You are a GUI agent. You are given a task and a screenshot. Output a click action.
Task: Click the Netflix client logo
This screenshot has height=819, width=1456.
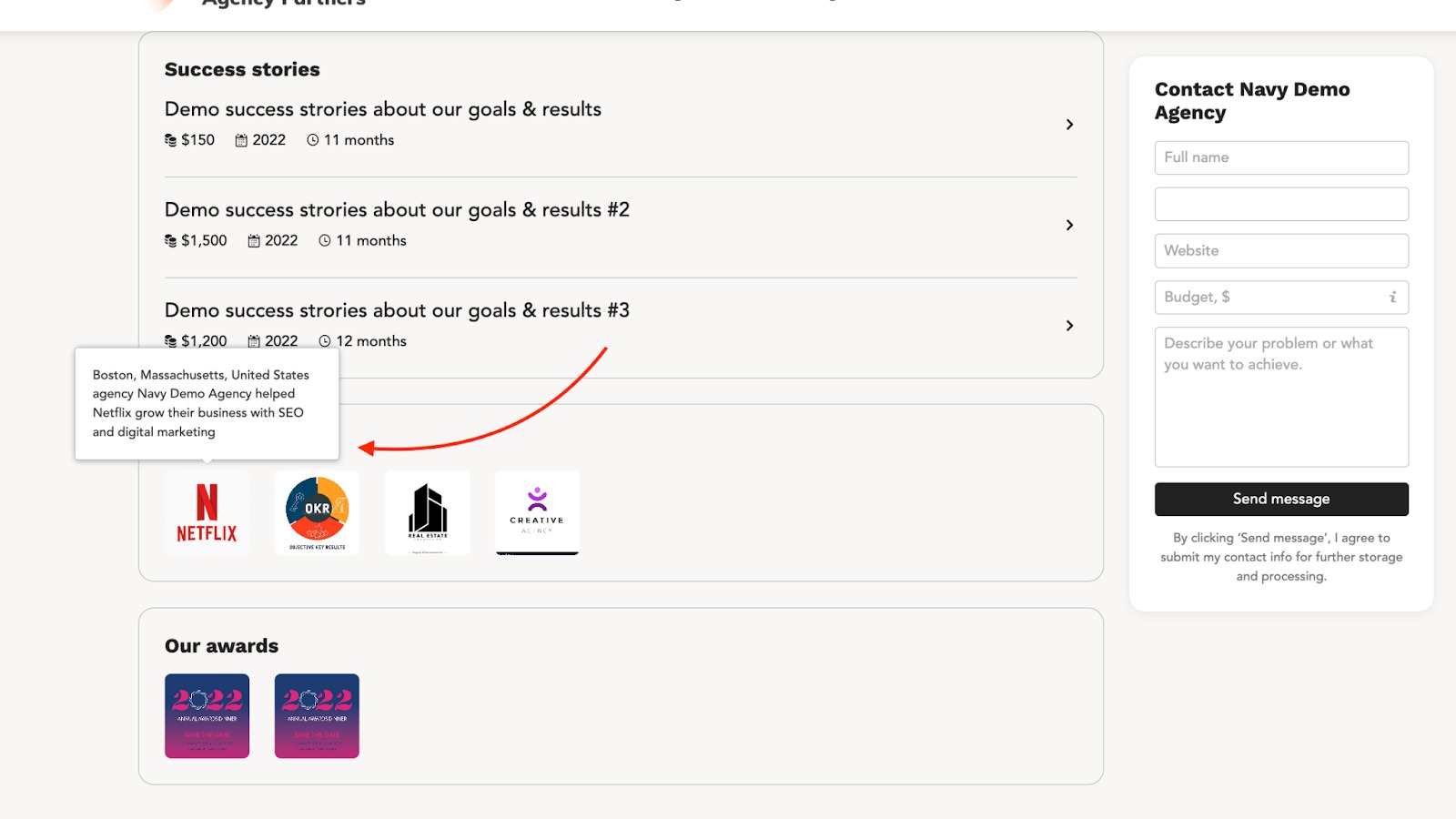point(207,512)
